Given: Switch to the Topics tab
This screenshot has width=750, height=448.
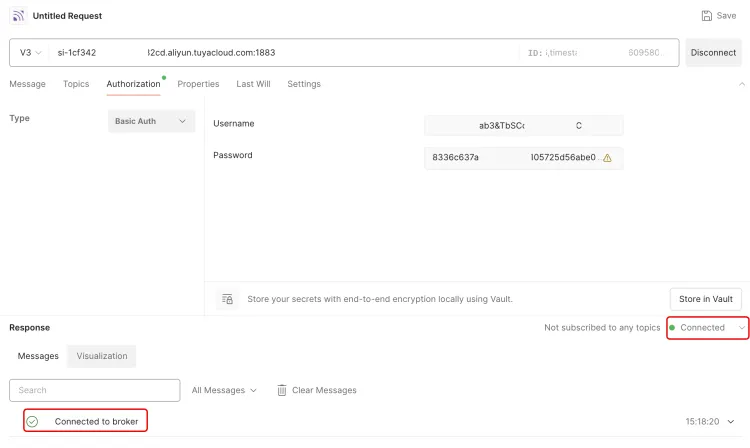Looking at the screenshot, I should tap(76, 84).
